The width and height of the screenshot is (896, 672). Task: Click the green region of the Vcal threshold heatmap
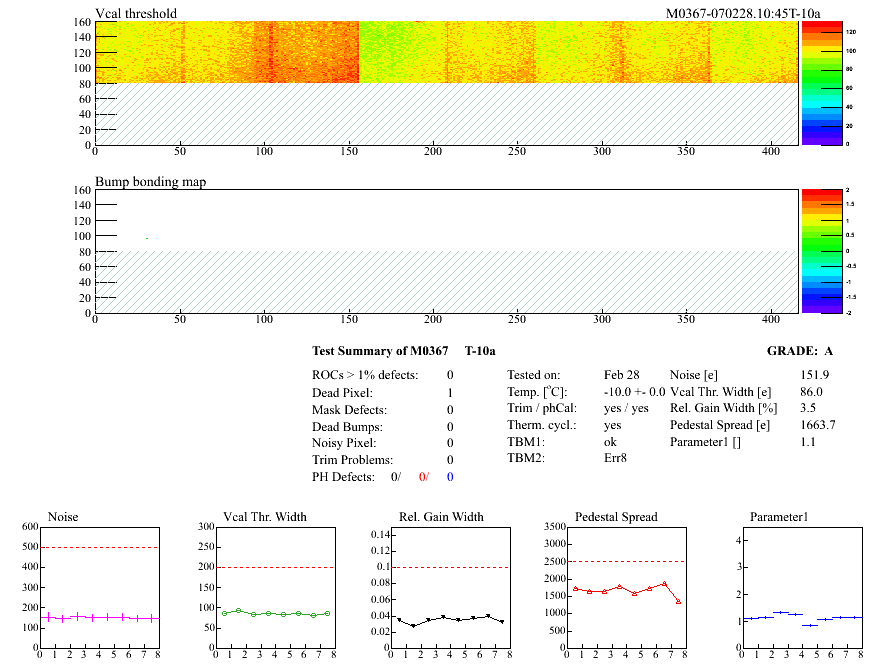coord(389,52)
